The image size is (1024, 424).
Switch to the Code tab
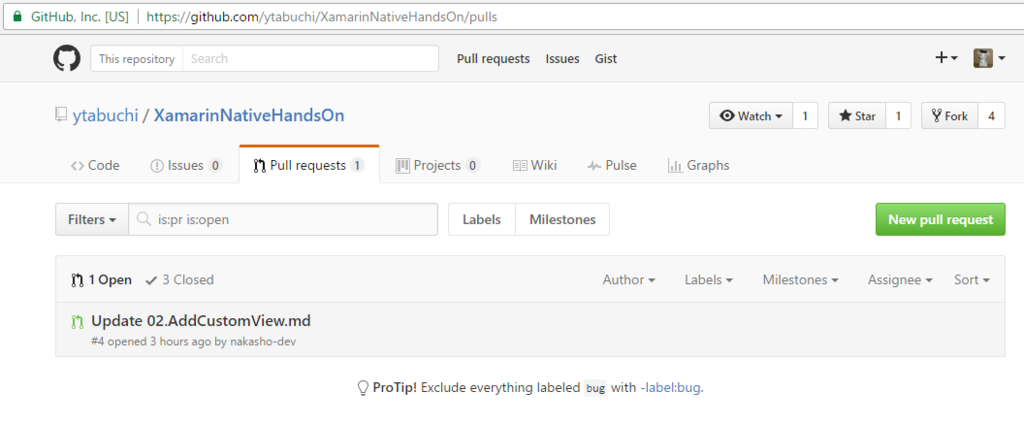click(x=95, y=165)
